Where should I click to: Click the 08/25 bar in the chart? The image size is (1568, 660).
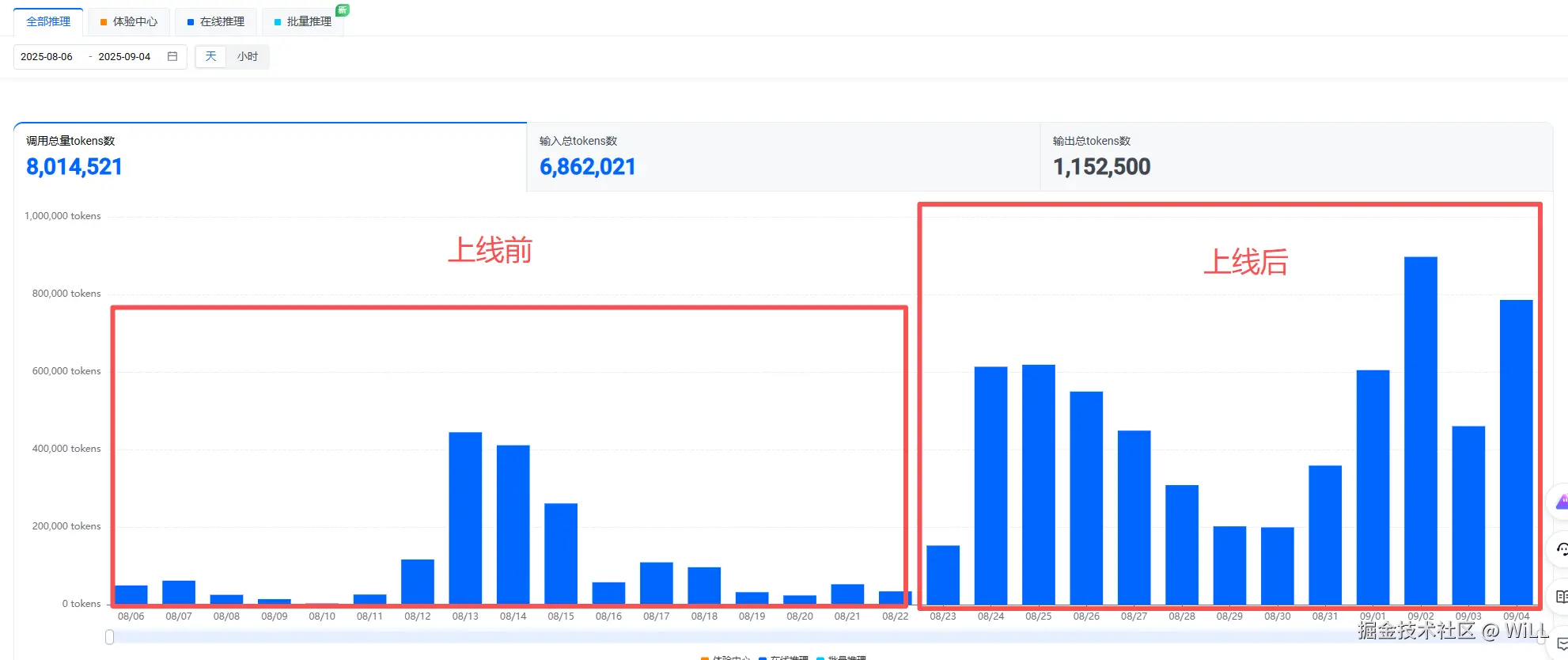click(1039, 484)
